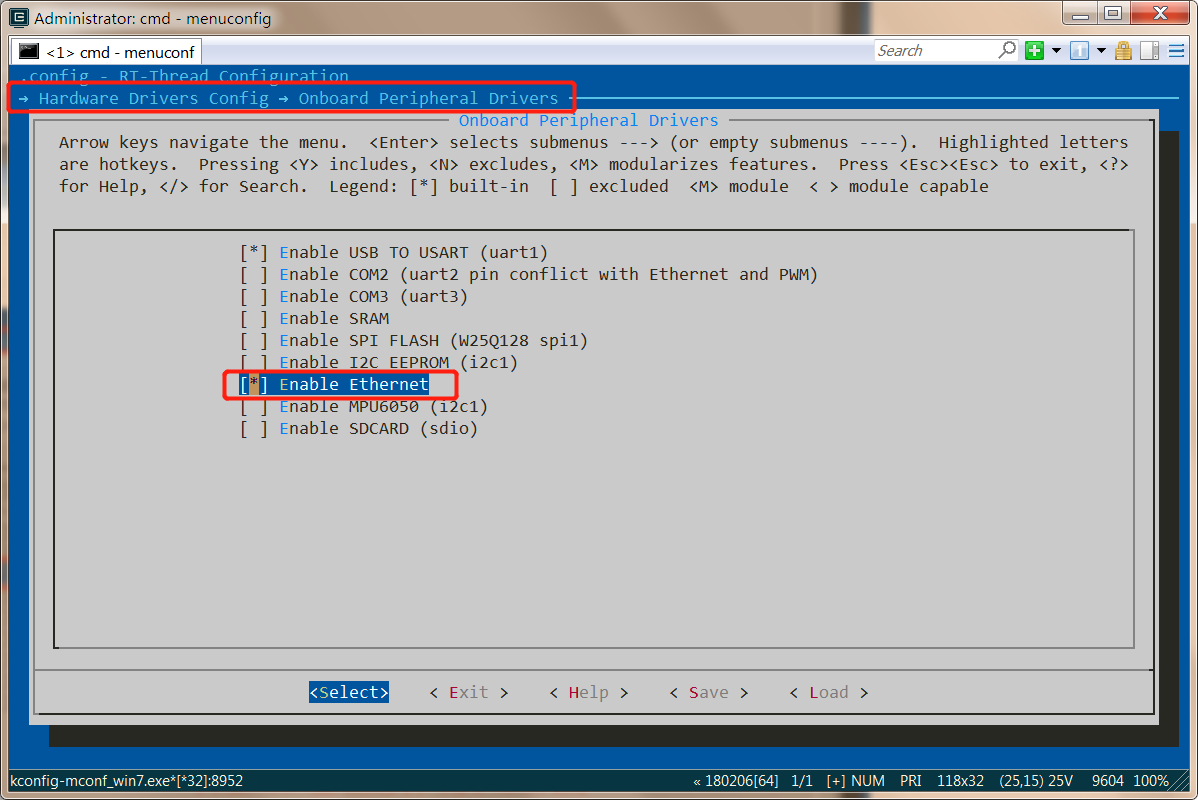Click the < Help > button

point(589,692)
